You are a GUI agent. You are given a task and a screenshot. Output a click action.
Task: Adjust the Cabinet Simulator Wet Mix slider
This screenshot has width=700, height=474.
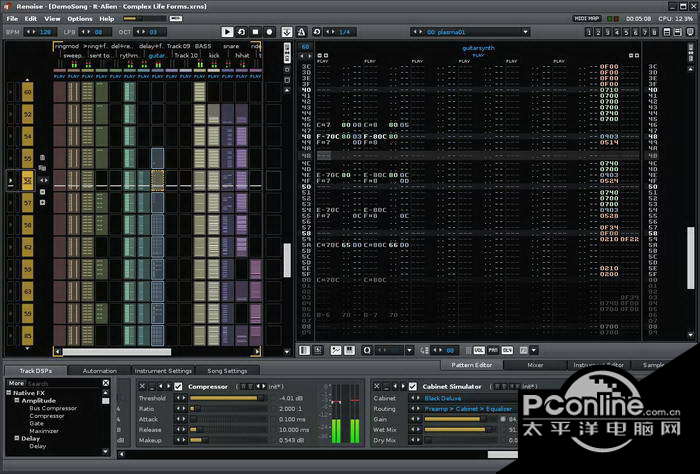[461, 429]
